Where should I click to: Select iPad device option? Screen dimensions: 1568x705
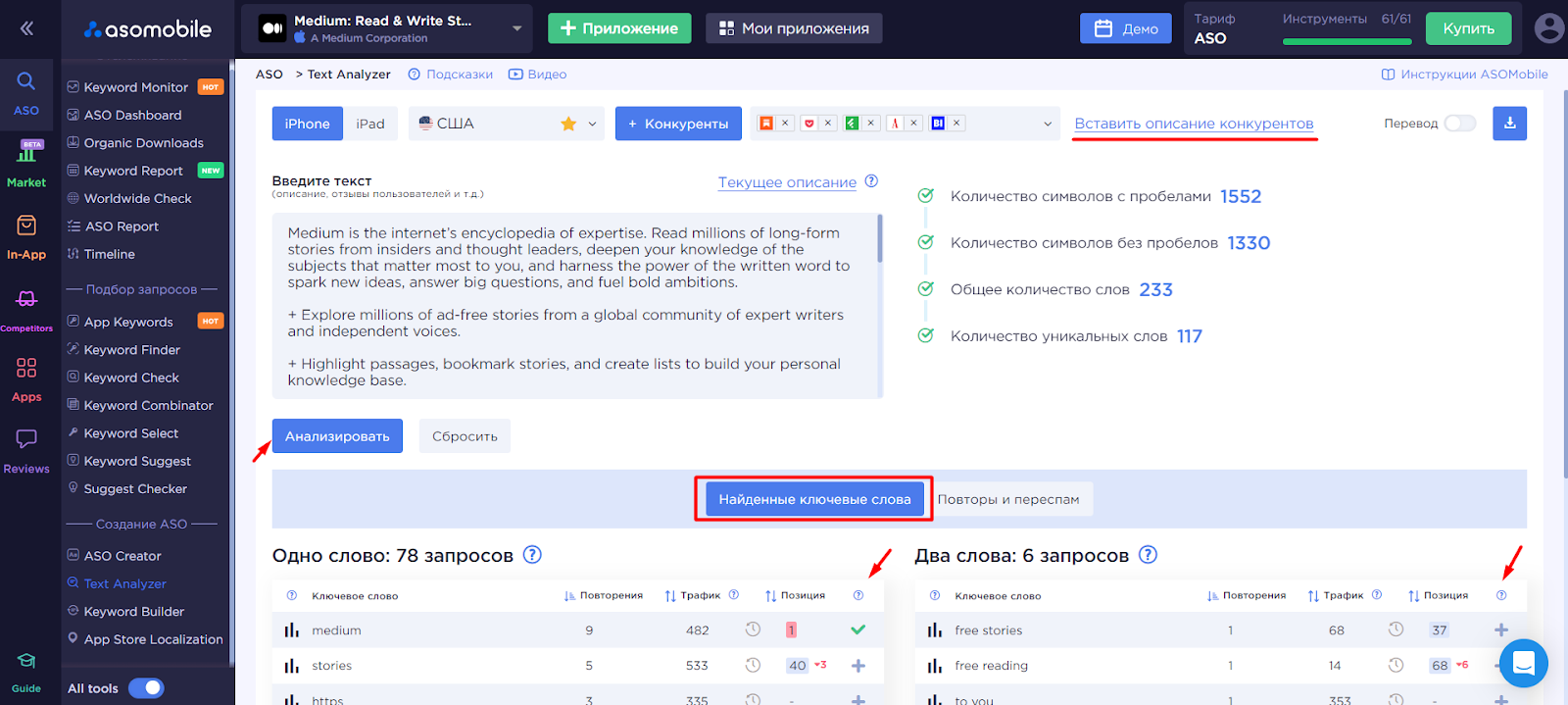(370, 124)
